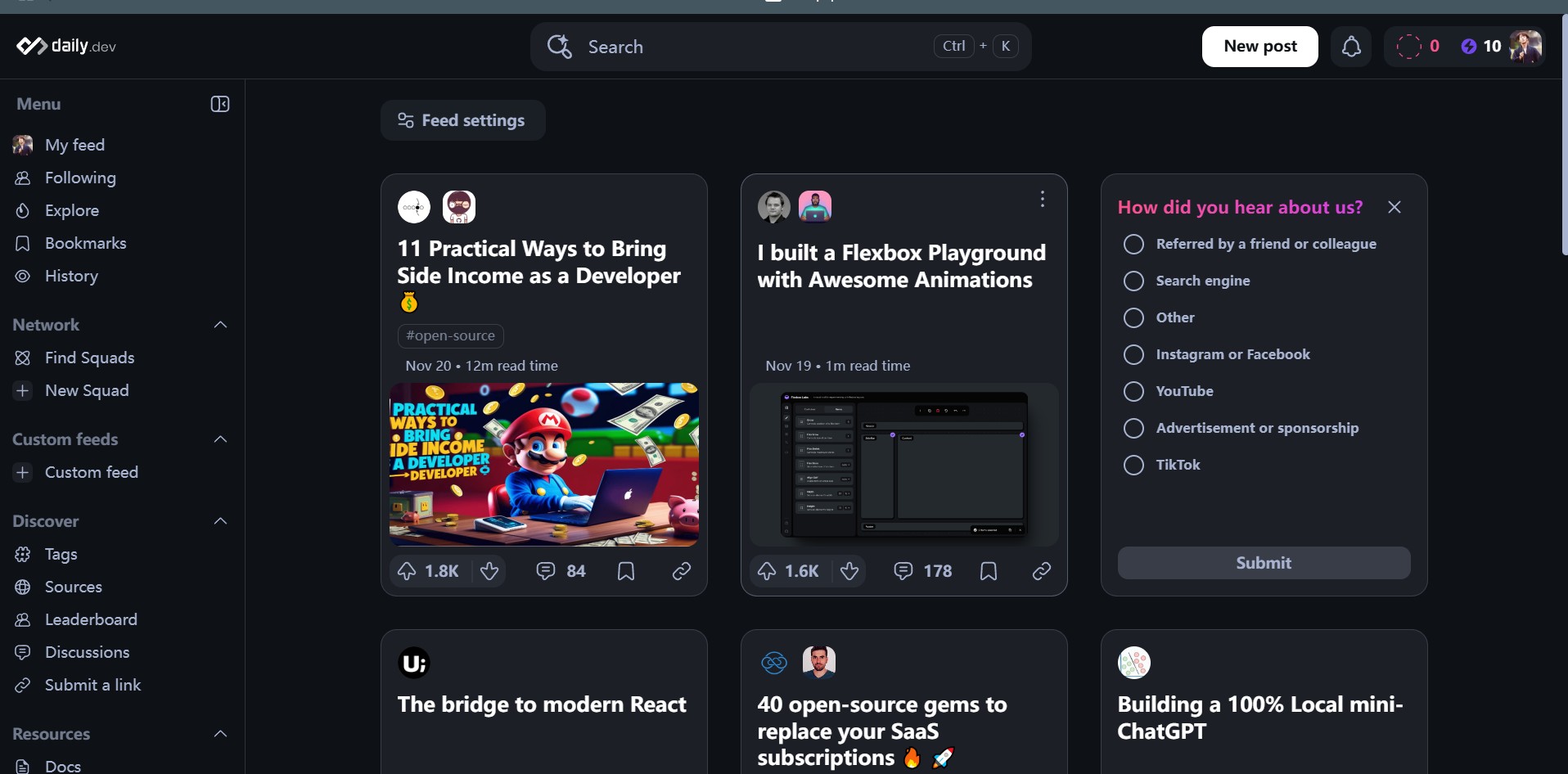Open the Mario side income thumbnail
This screenshot has width=1568, height=774.
pos(544,464)
